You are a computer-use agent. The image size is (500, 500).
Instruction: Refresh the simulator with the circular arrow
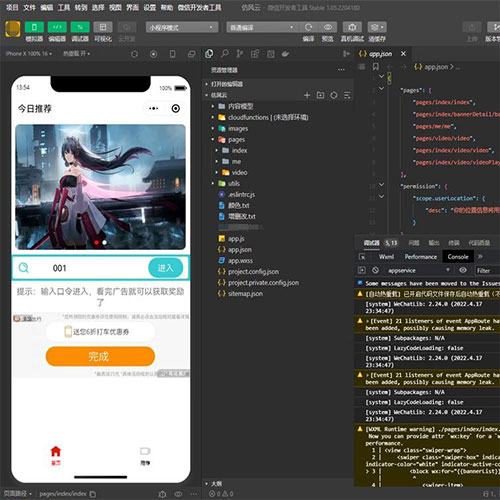pyautogui.click(x=134, y=54)
